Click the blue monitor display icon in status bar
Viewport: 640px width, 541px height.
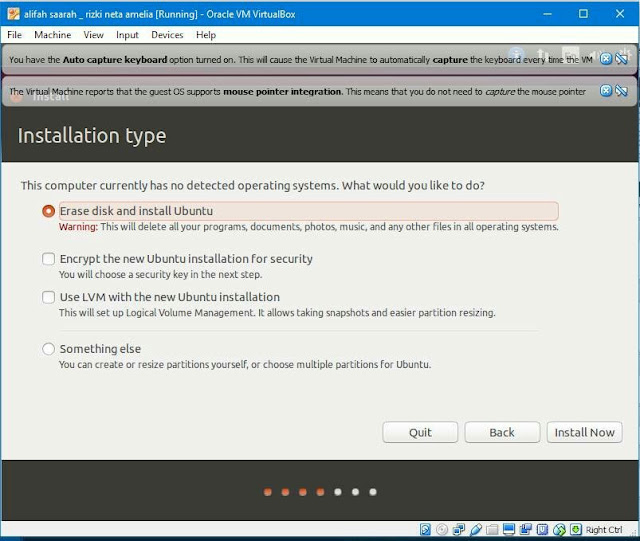tap(509, 530)
